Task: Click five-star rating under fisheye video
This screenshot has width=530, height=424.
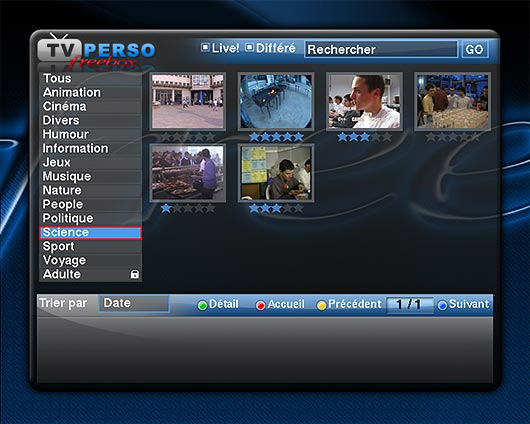Action: (276, 137)
